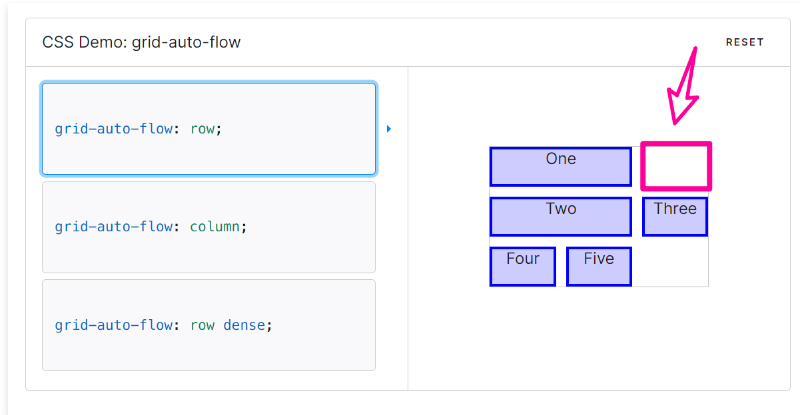Click the 'grid-auto-flow' property in the column option
This screenshot has width=800, height=415.
(x=114, y=226)
